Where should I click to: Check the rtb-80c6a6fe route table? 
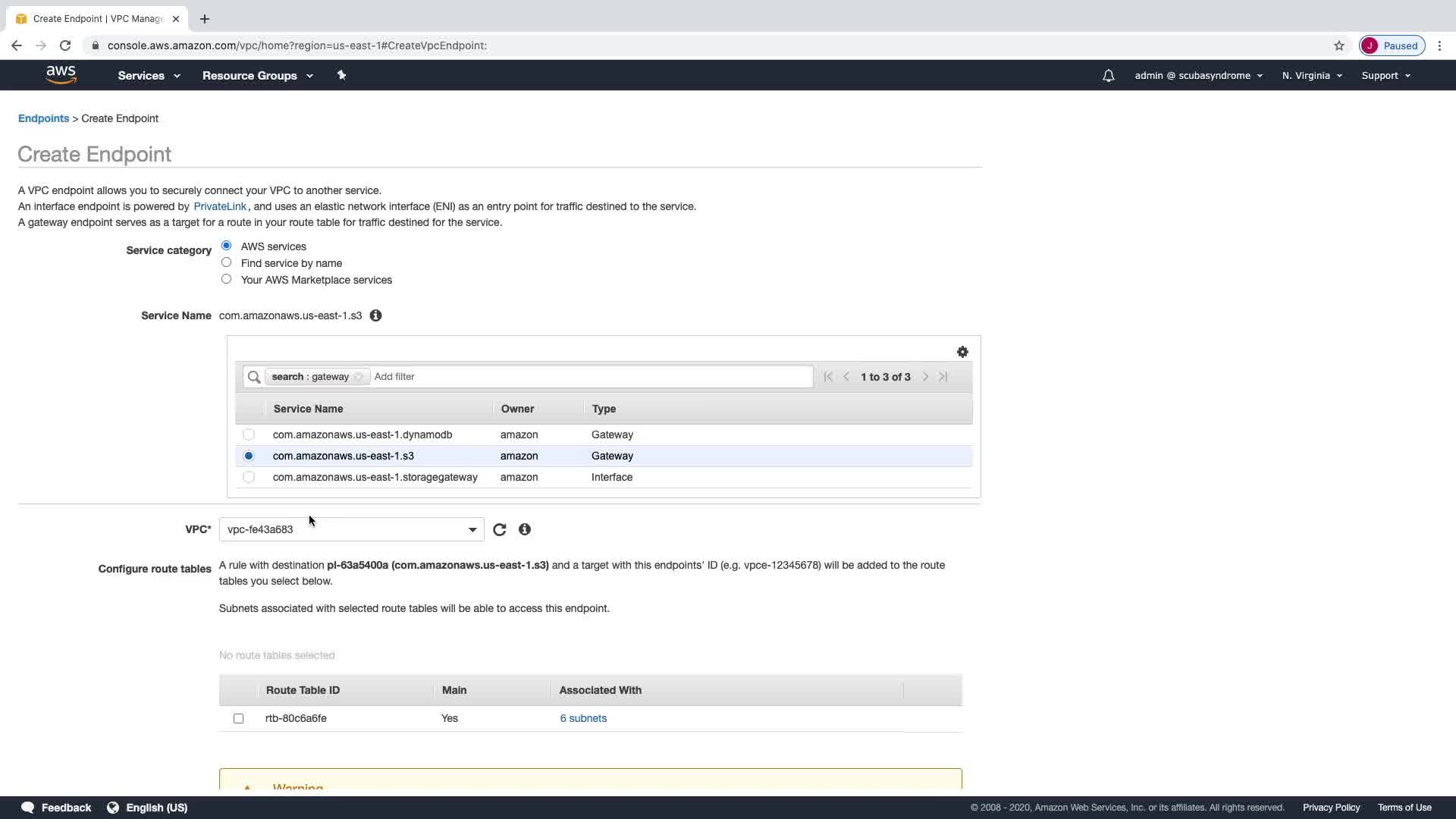pos(239,718)
